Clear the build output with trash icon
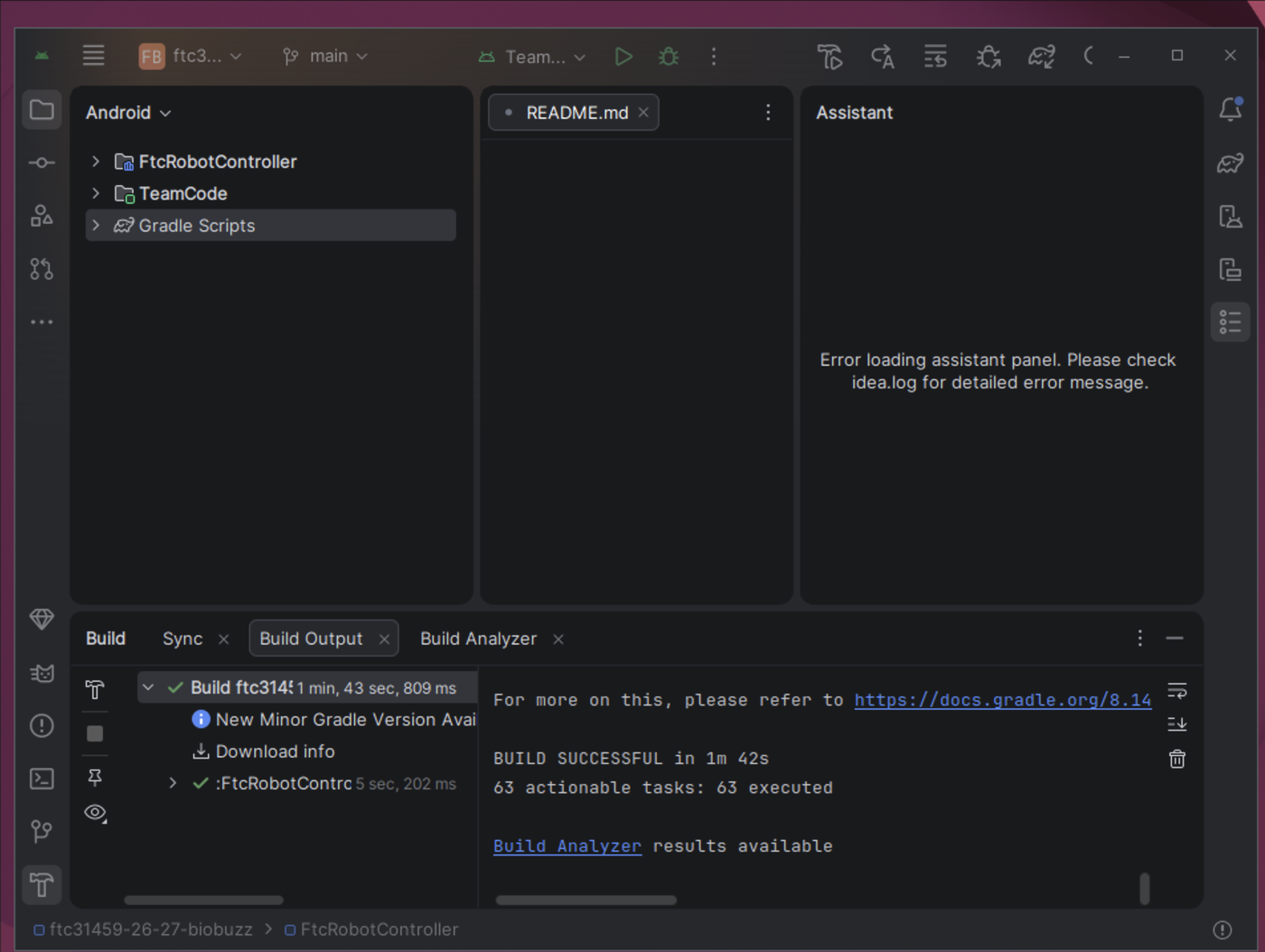Screen dimensions: 1265x952 pos(1177,760)
